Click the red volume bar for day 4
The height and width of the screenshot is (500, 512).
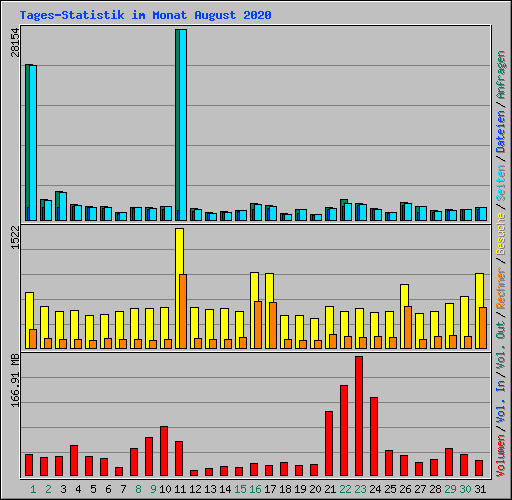point(74,460)
